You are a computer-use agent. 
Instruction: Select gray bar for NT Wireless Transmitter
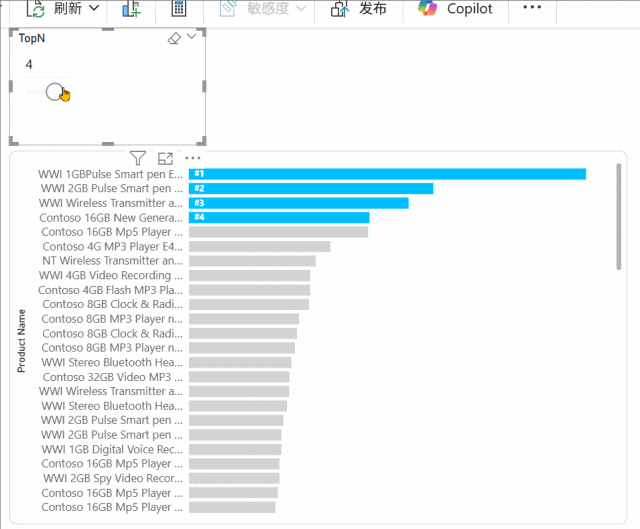252,261
